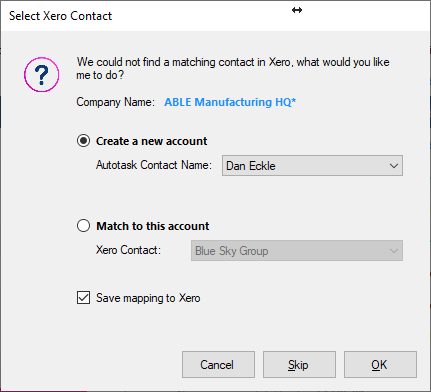431x392 pixels.
Task: Click the Save mapping to Xero label
Action: pos(148,298)
